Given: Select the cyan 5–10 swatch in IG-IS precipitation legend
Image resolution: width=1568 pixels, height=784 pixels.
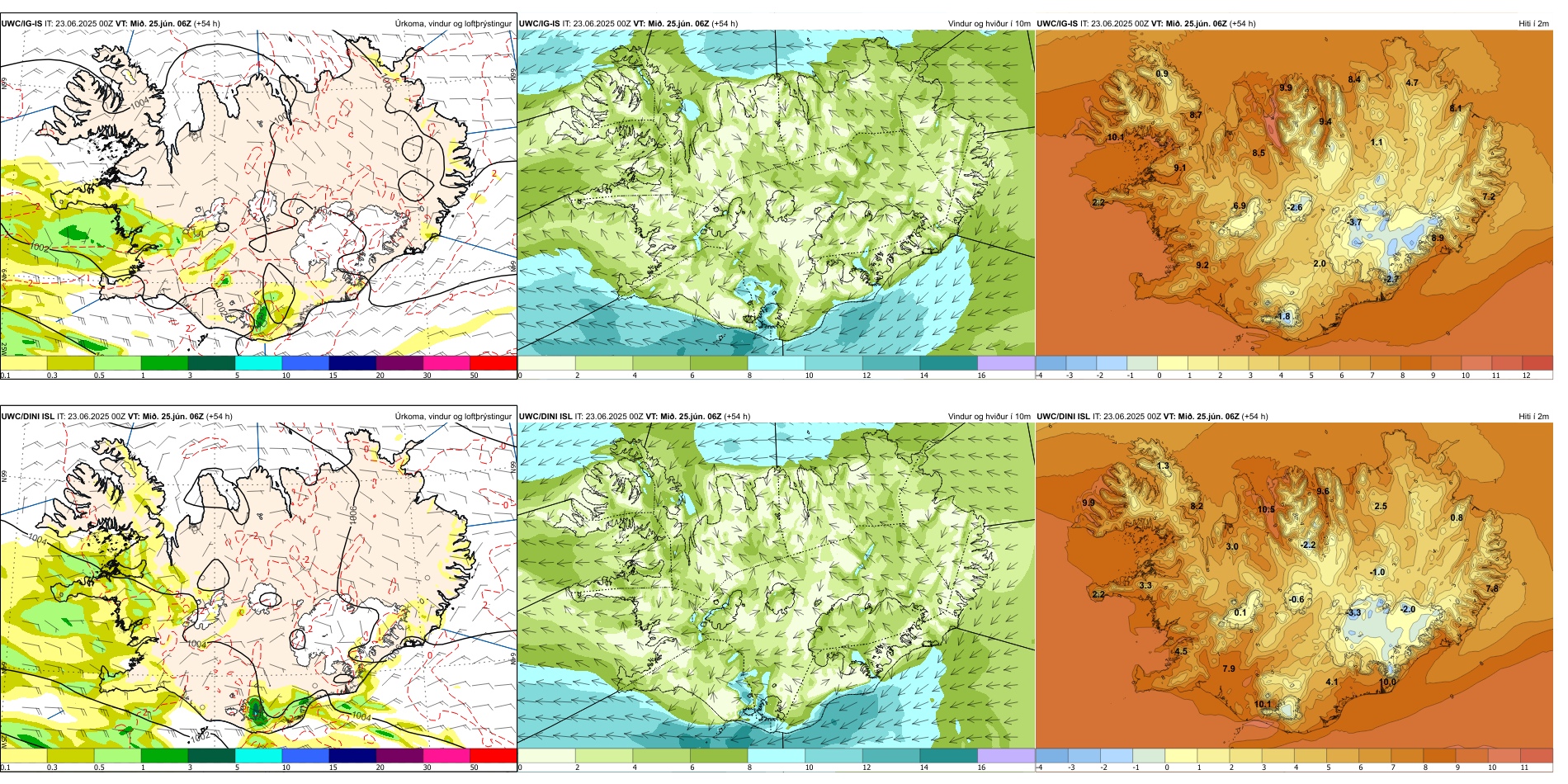Looking at the screenshot, I should tap(258, 363).
